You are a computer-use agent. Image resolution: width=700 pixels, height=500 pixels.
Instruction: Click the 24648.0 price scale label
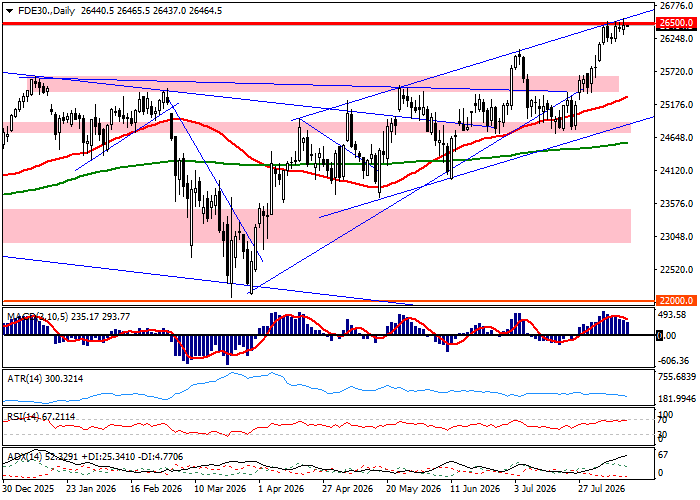coord(676,138)
